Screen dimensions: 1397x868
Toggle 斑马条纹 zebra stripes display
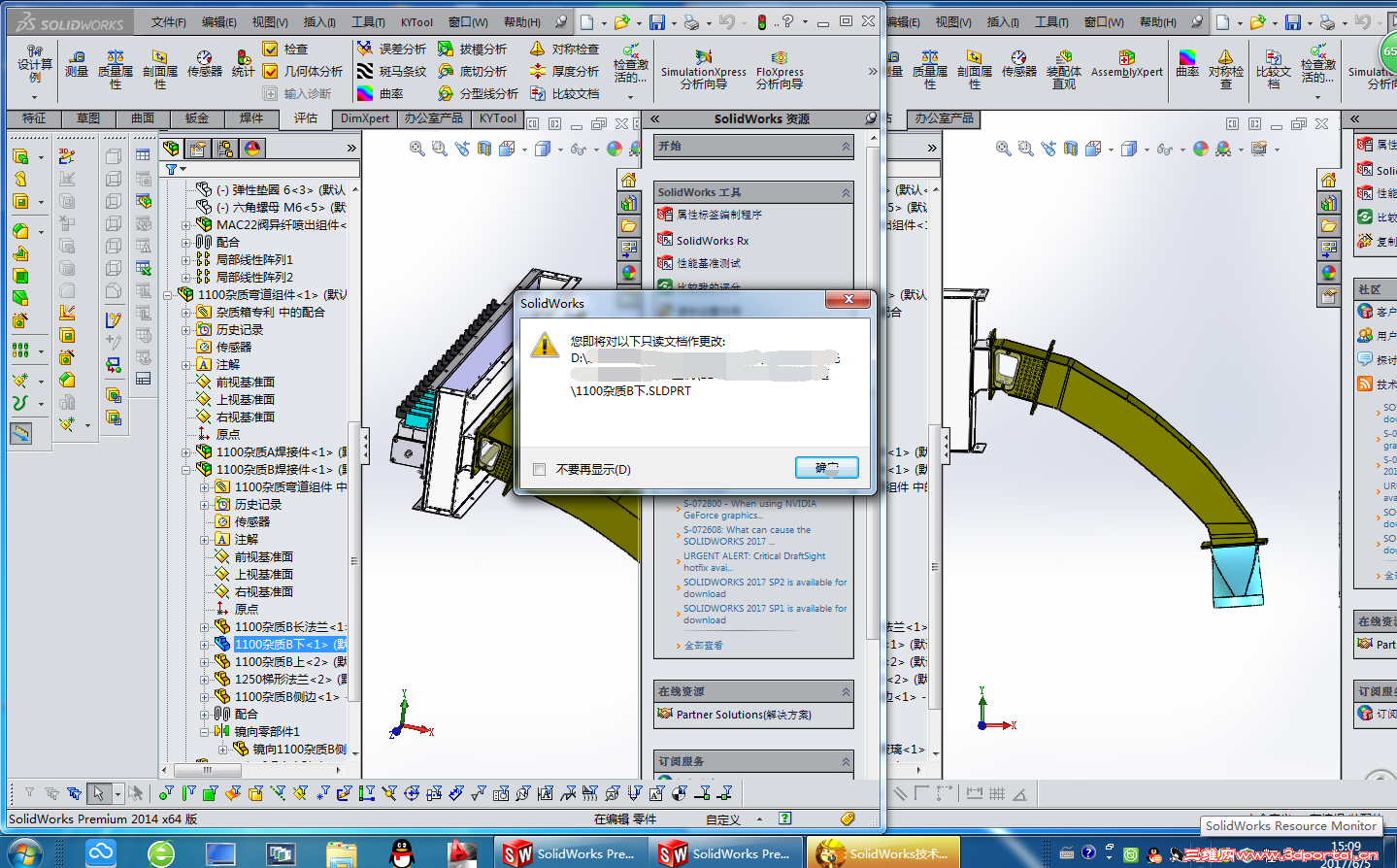click(x=391, y=71)
